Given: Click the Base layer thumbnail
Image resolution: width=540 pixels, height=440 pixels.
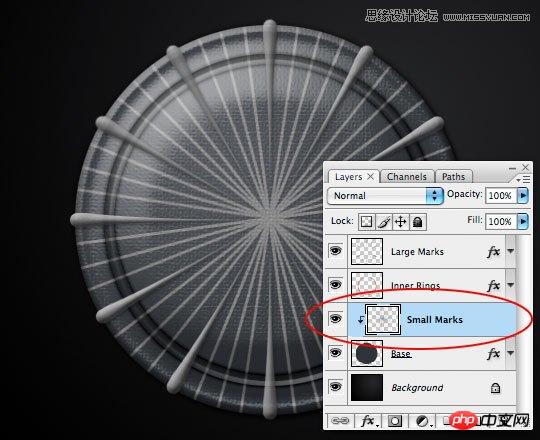Looking at the screenshot, I should pyautogui.click(x=367, y=353).
